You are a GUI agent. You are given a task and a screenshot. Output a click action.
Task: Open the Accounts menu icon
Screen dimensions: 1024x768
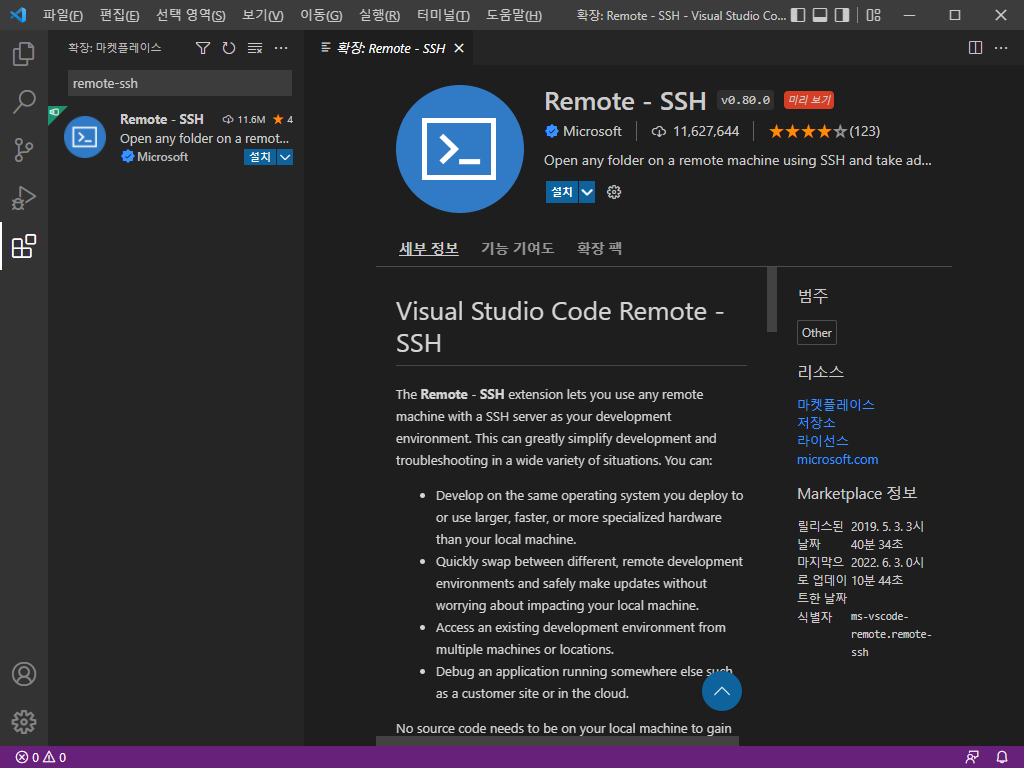coord(24,674)
